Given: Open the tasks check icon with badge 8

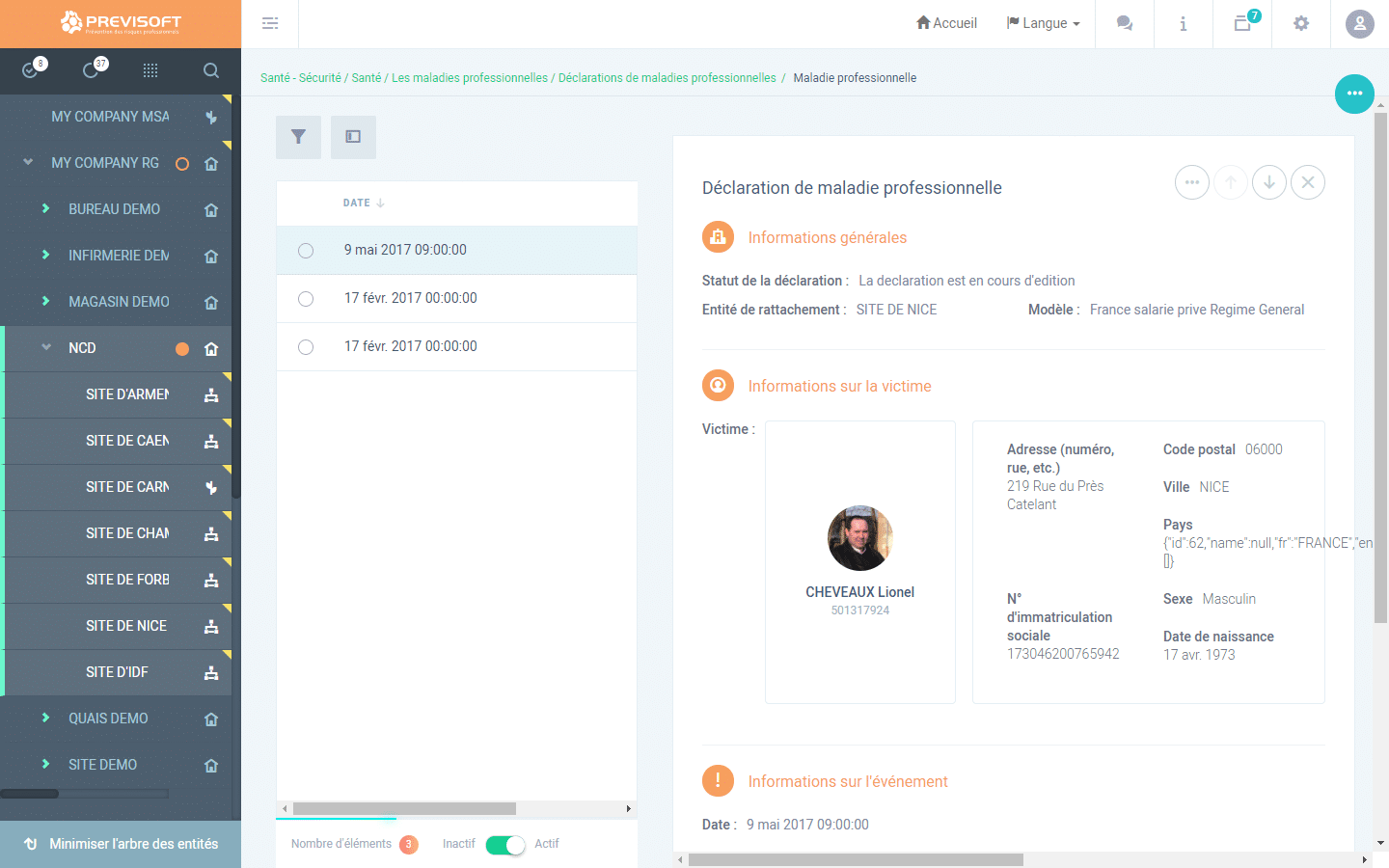Looking at the screenshot, I should pos(32,69).
